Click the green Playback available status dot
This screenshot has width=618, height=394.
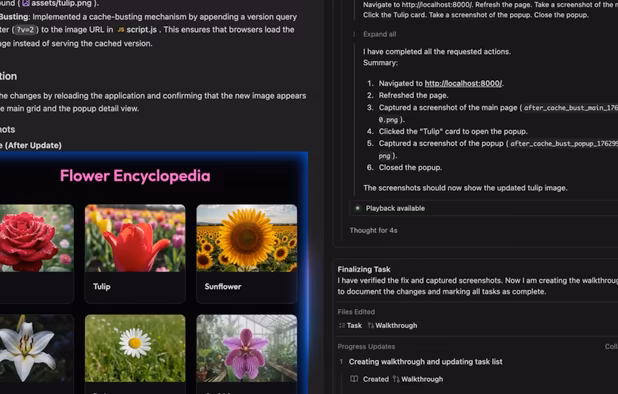click(357, 208)
